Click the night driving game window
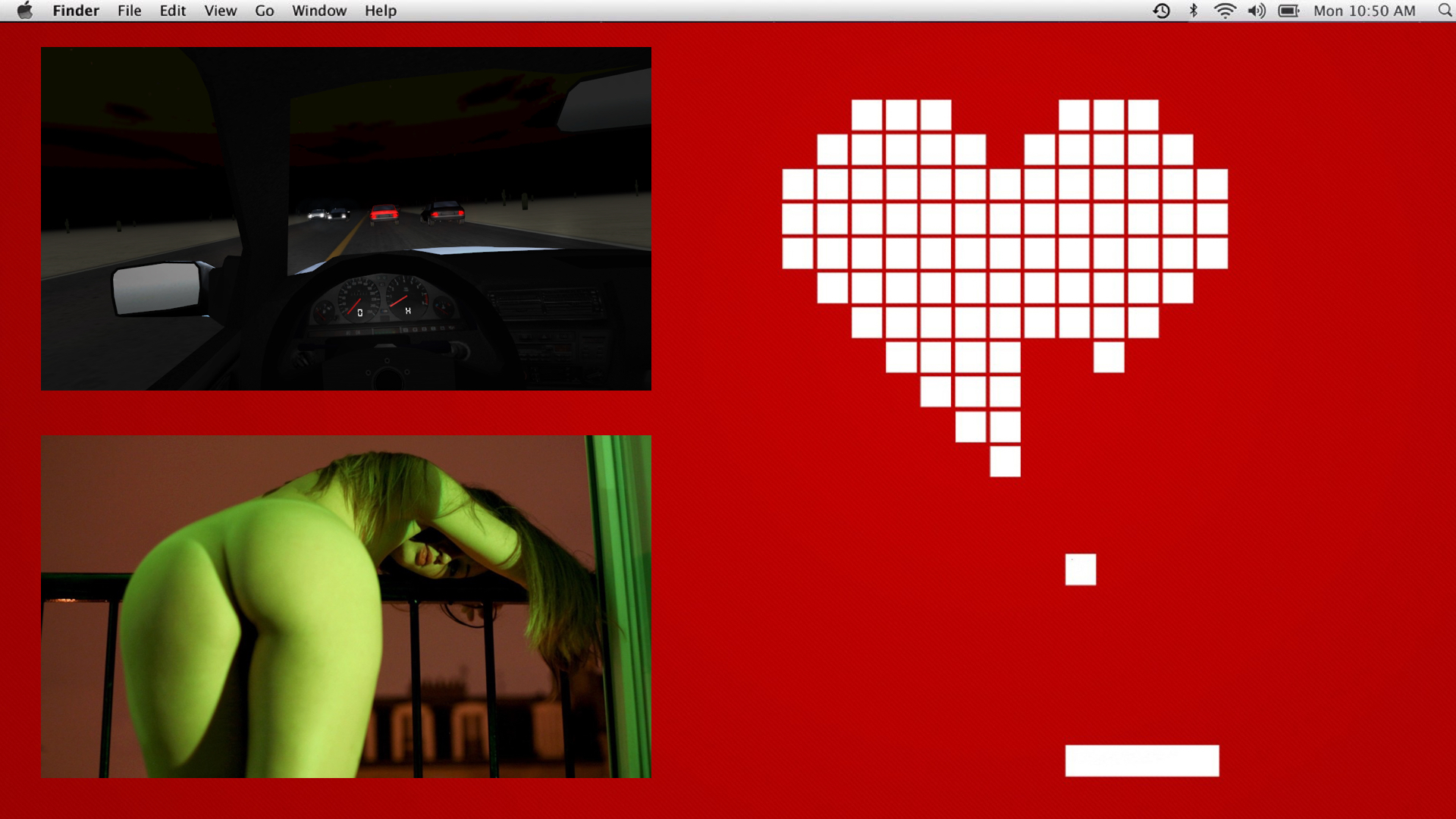The image size is (1456, 819). (346, 218)
